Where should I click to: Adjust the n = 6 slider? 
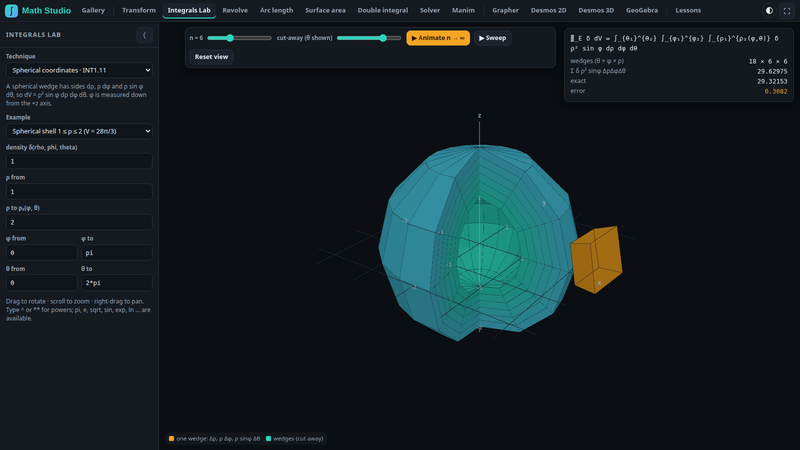(239, 38)
